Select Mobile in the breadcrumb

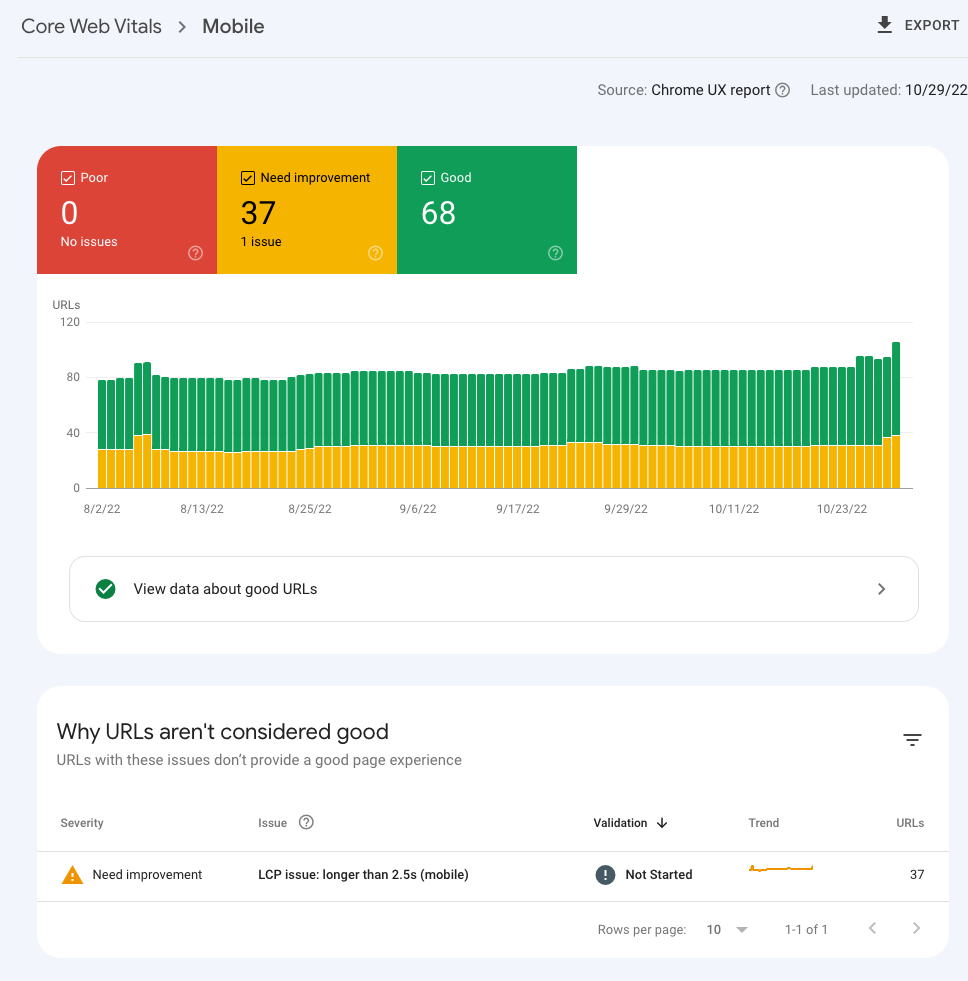click(x=232, y=26)
